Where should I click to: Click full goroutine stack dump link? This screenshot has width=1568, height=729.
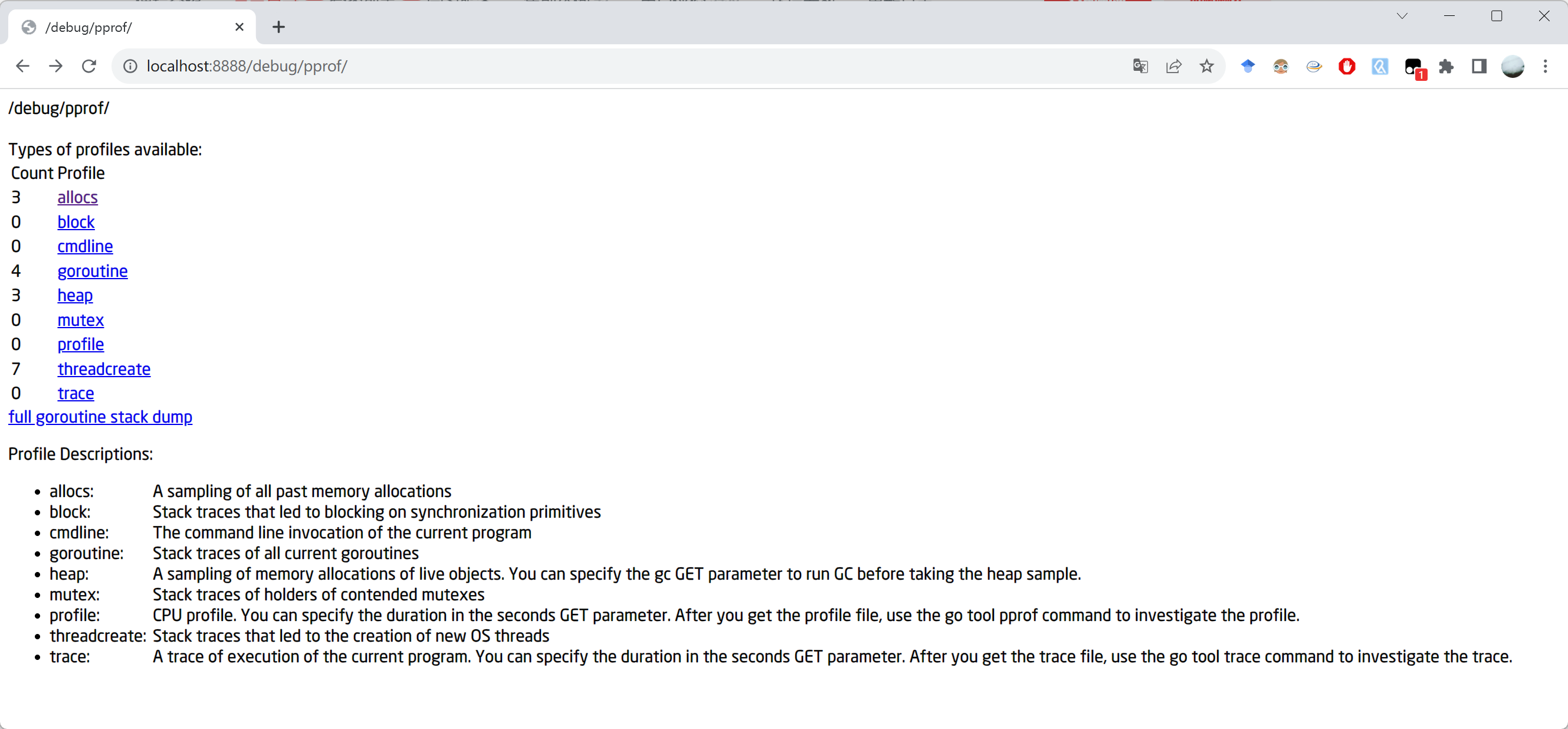[100, 417]
